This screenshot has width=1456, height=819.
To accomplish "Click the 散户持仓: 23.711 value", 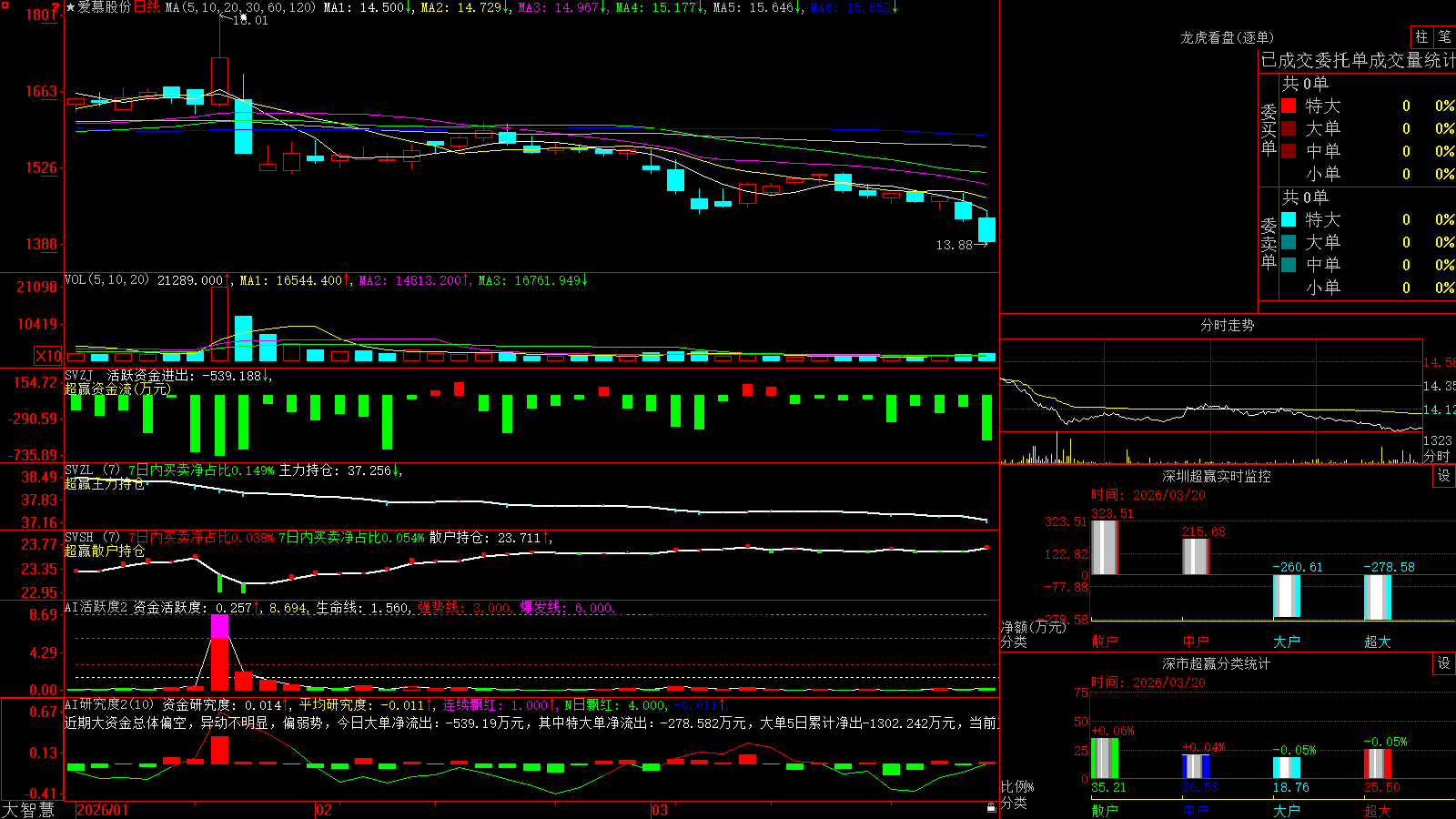I will 485,538.
